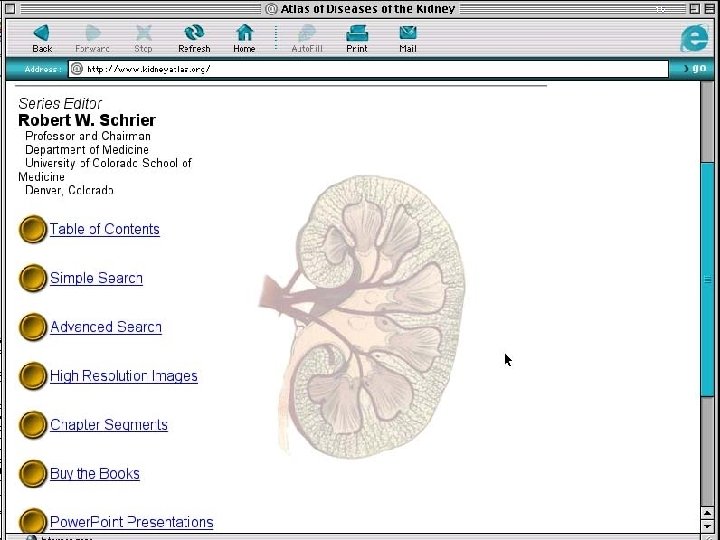720x540 pixels.
Task: Open the Chapter Segments link
Action: pos(109,425)
